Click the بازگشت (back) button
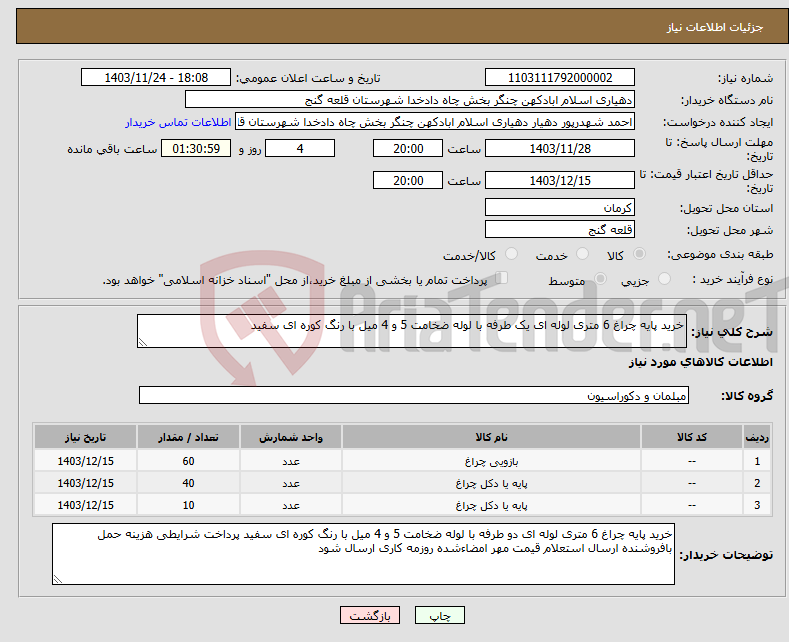This screenshot has height=642, width=789. click(x=370, y=615)
